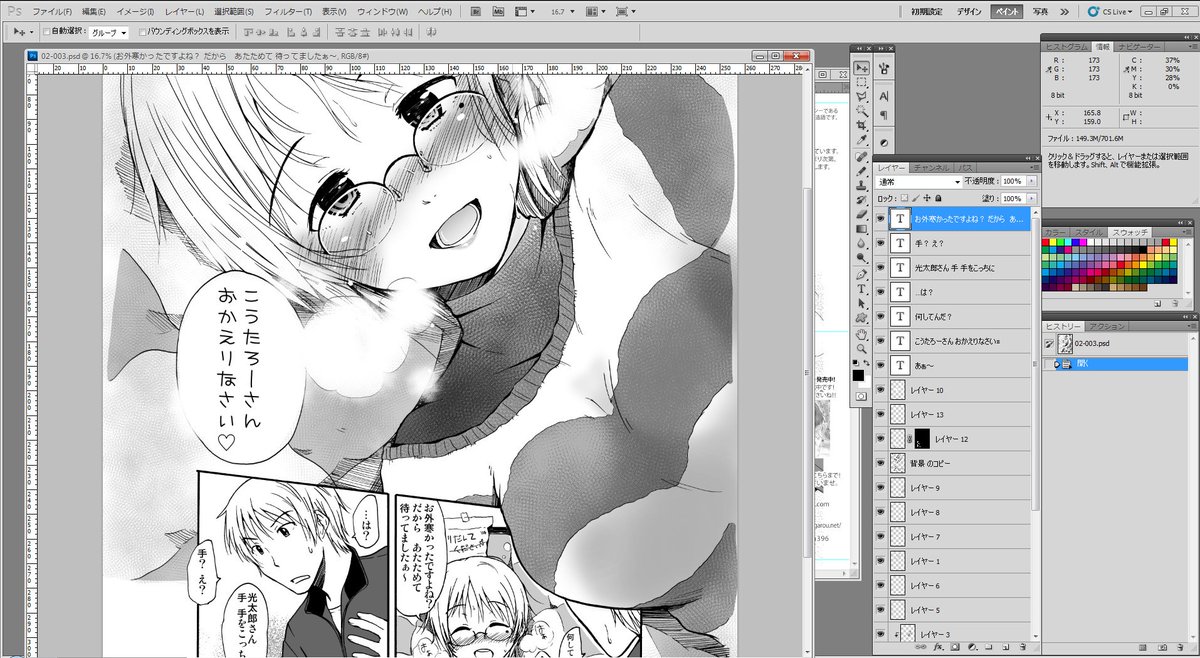This screenshot has height=658, width=1200.
Task: Select the Rectangular Marquee tool
Action: click(x=862, y=83)
